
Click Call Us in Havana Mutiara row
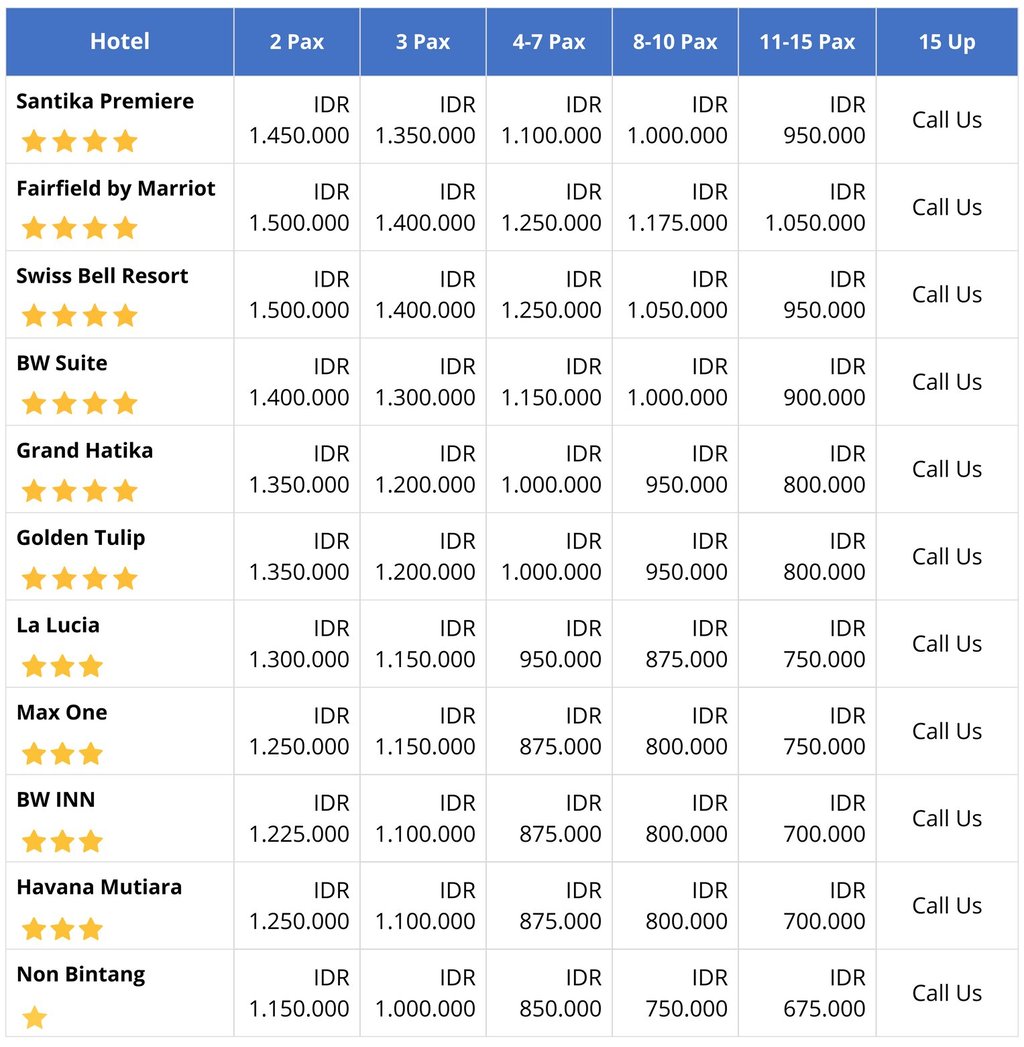(947, 906)
